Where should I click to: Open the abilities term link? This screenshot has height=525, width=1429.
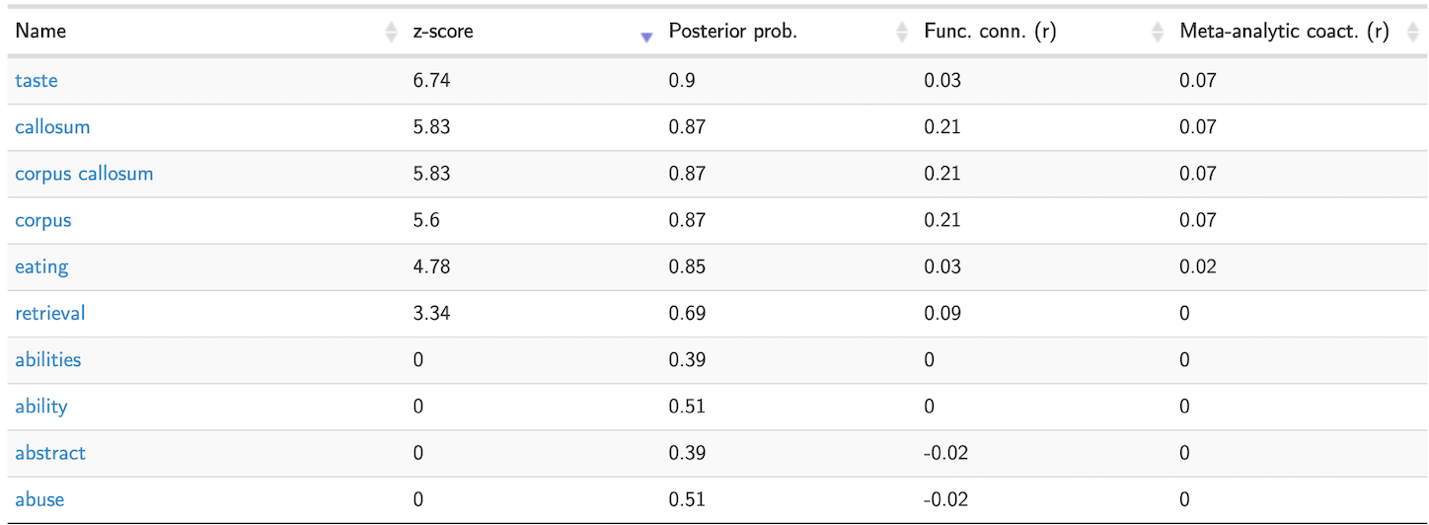[48, 359]
